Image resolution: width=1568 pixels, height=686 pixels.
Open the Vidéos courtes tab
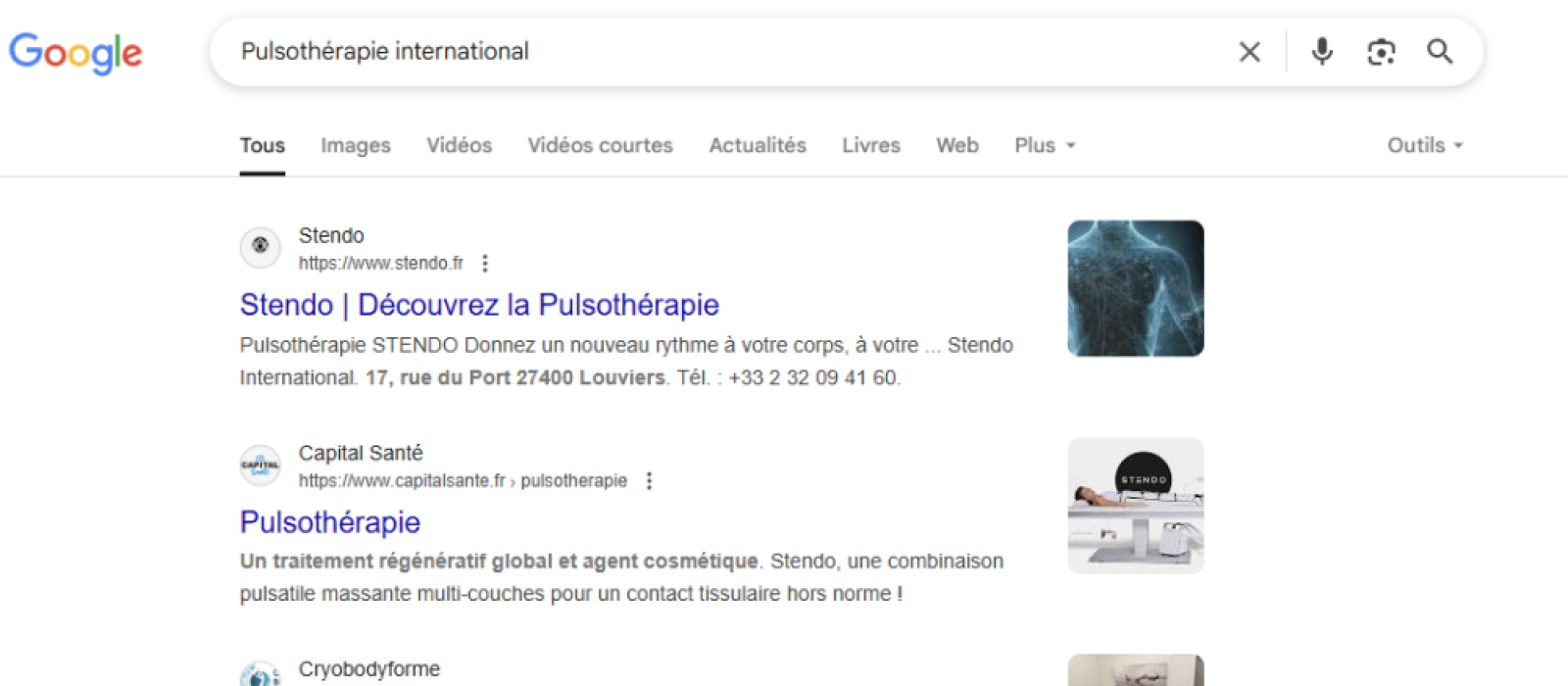coord(600,145)
